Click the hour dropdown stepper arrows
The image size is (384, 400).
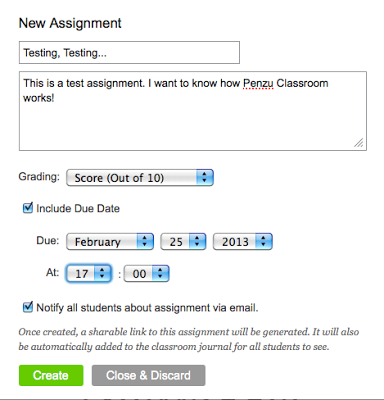103,274
